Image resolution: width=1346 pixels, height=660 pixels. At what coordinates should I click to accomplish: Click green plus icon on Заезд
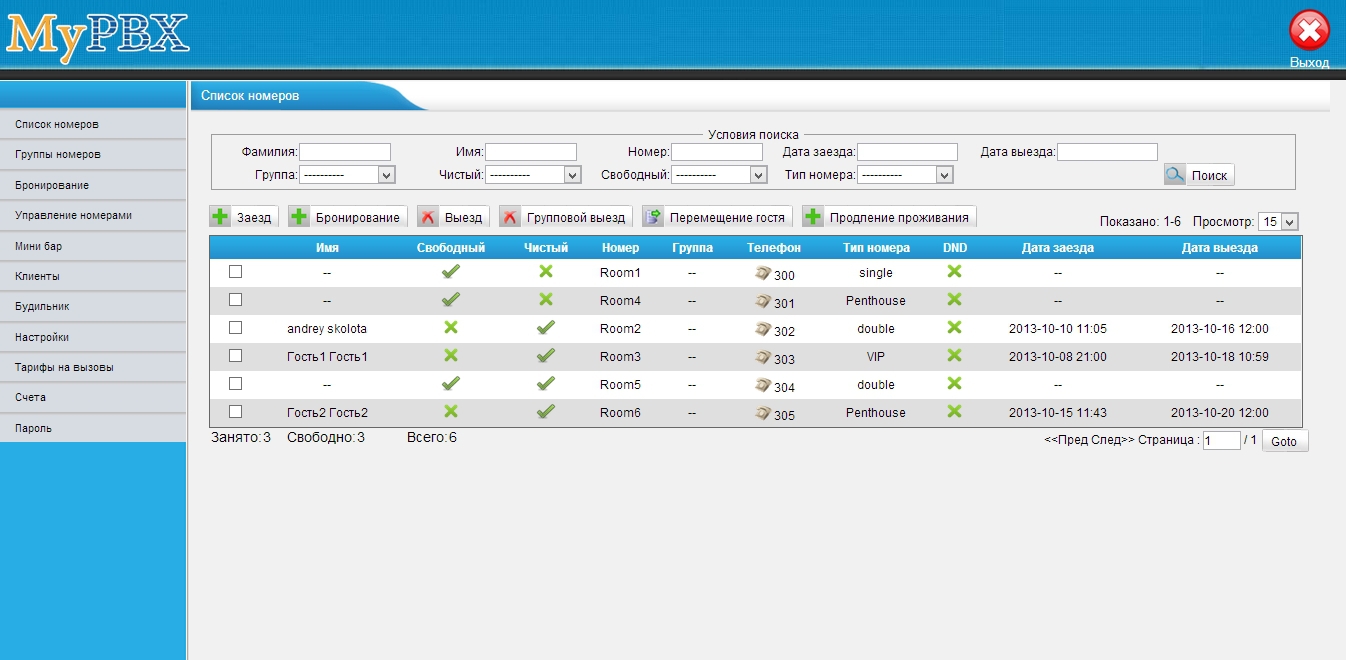pos(221,217)
